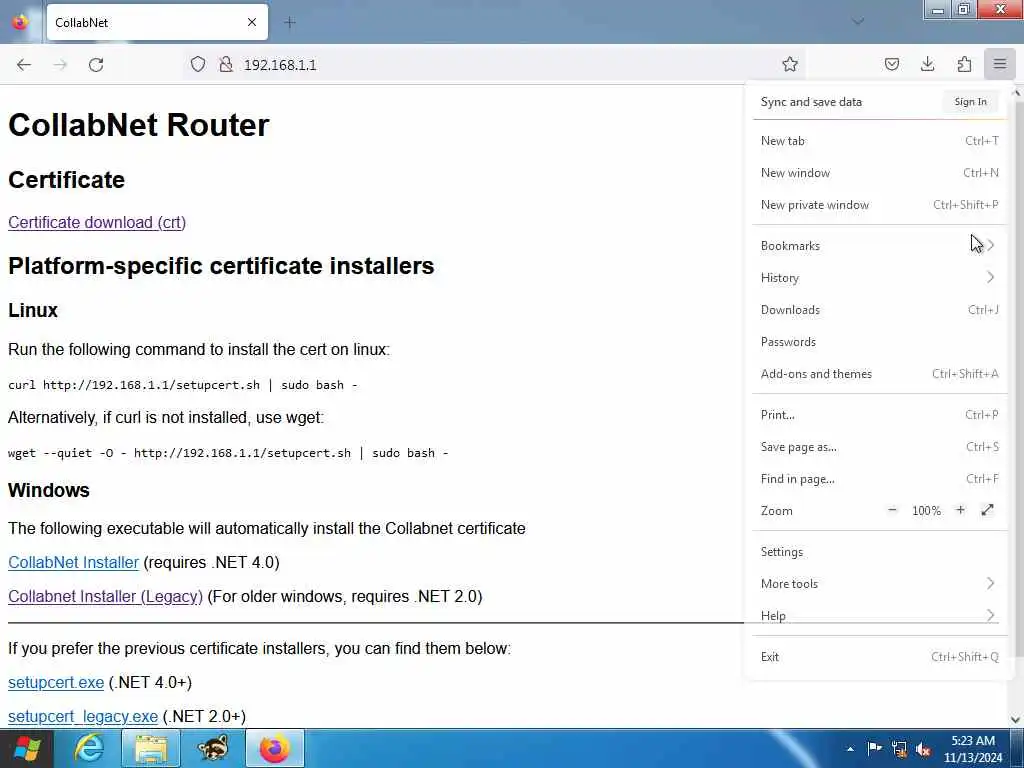Open Add-ons and themes

pos(879,374)
